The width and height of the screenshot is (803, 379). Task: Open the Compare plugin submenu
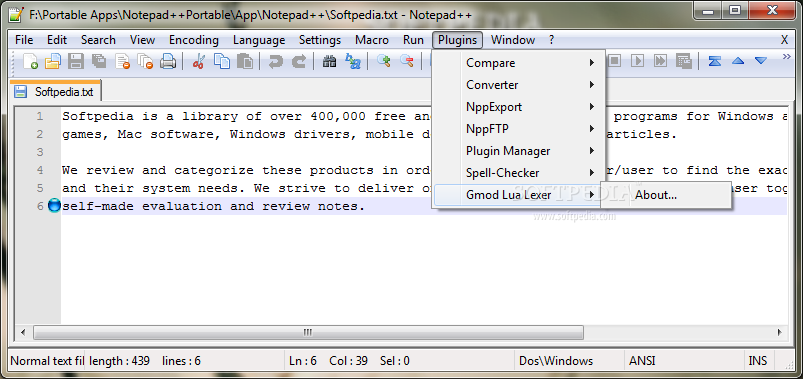[x=519, y=63]
